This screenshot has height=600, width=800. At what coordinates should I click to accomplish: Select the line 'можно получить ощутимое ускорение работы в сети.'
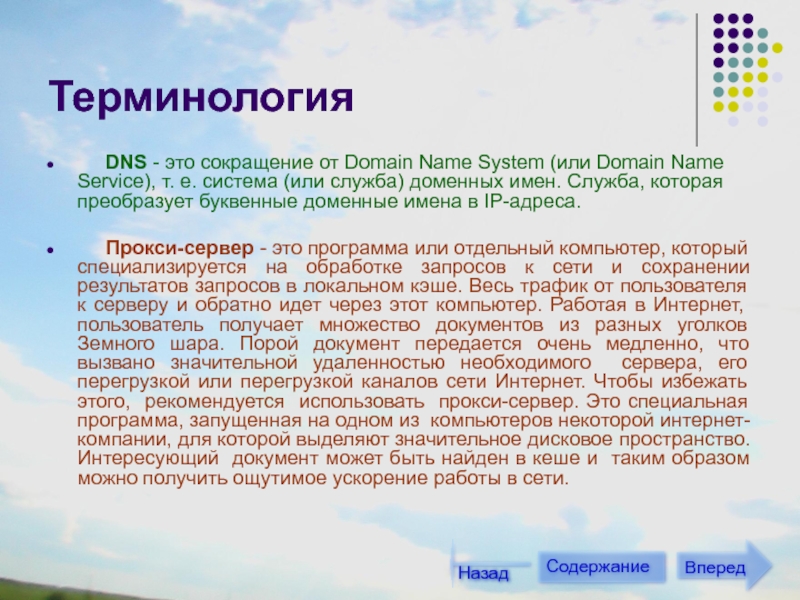pos(323,478)
